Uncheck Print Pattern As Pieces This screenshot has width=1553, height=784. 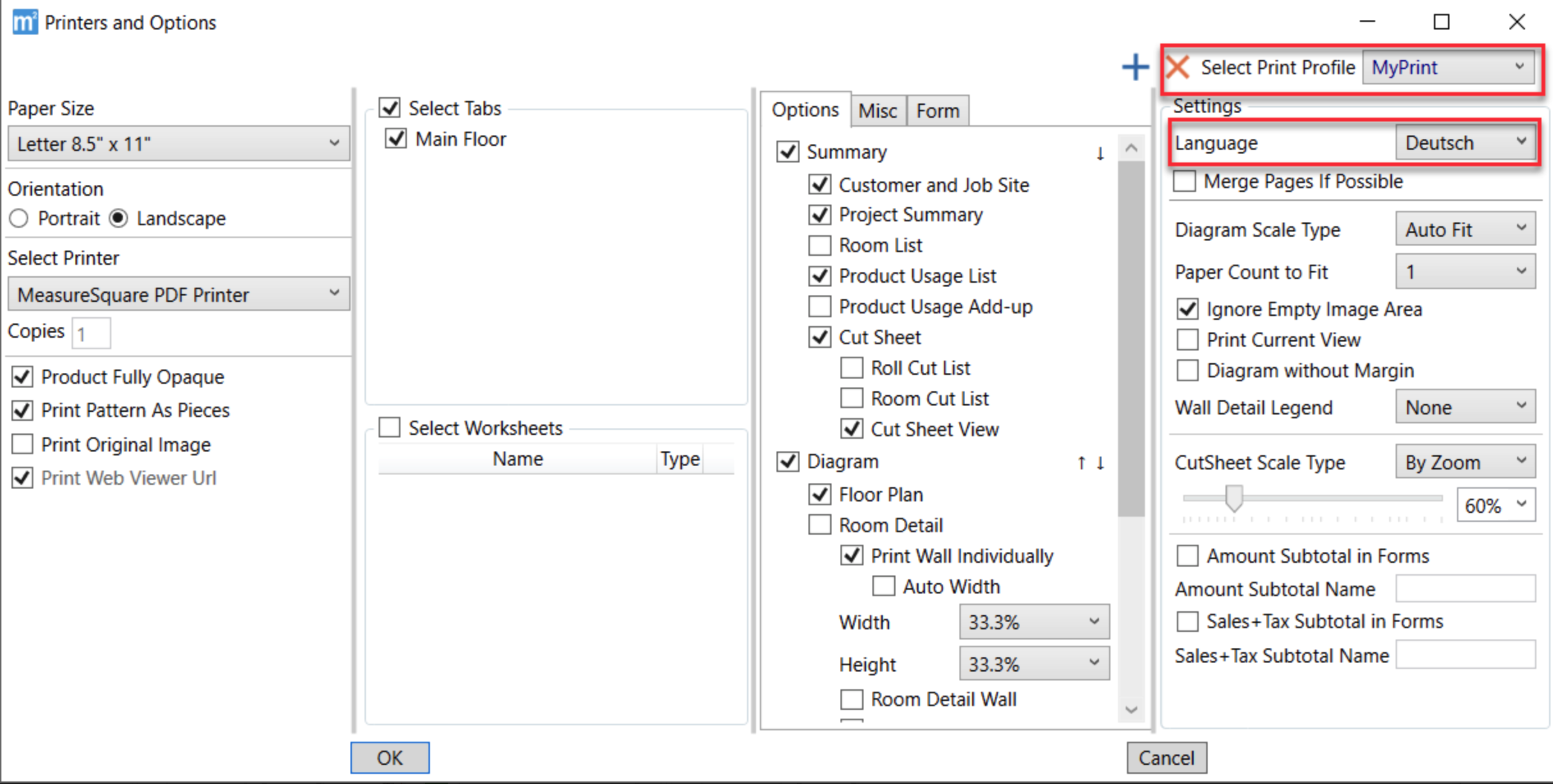(22, 411)
